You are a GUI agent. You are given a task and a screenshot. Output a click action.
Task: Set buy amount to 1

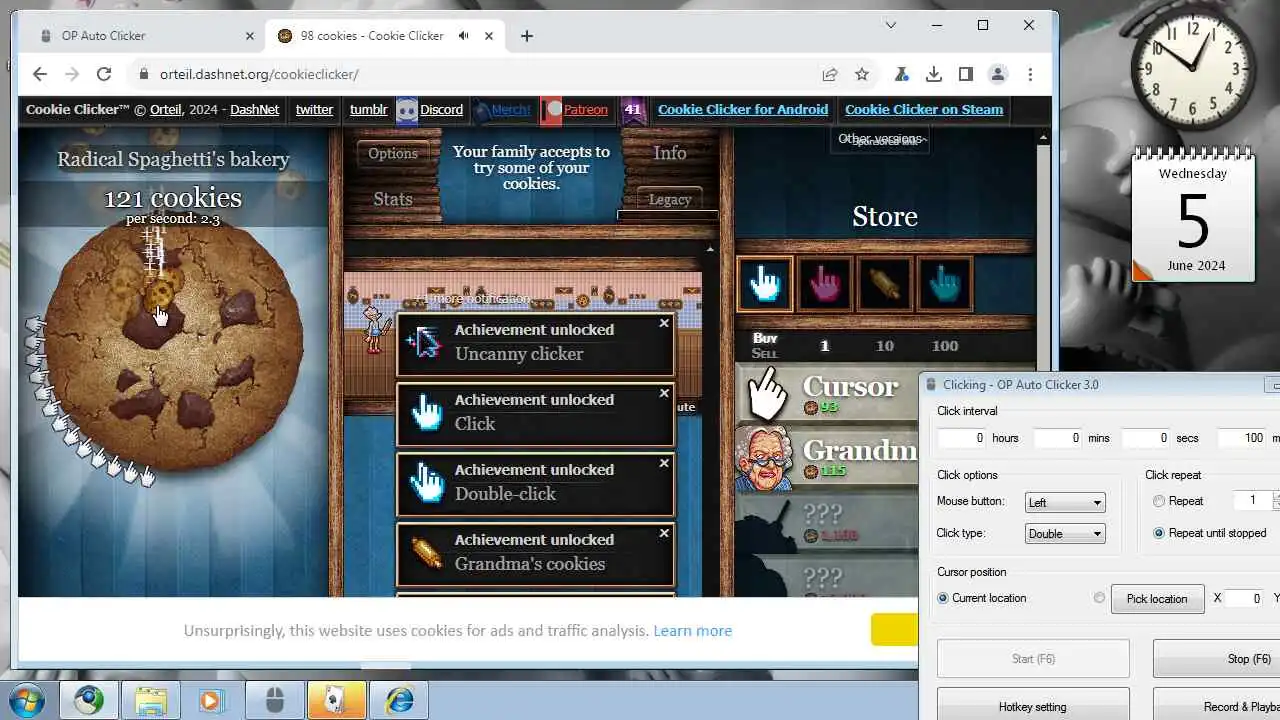coord(825,346)
